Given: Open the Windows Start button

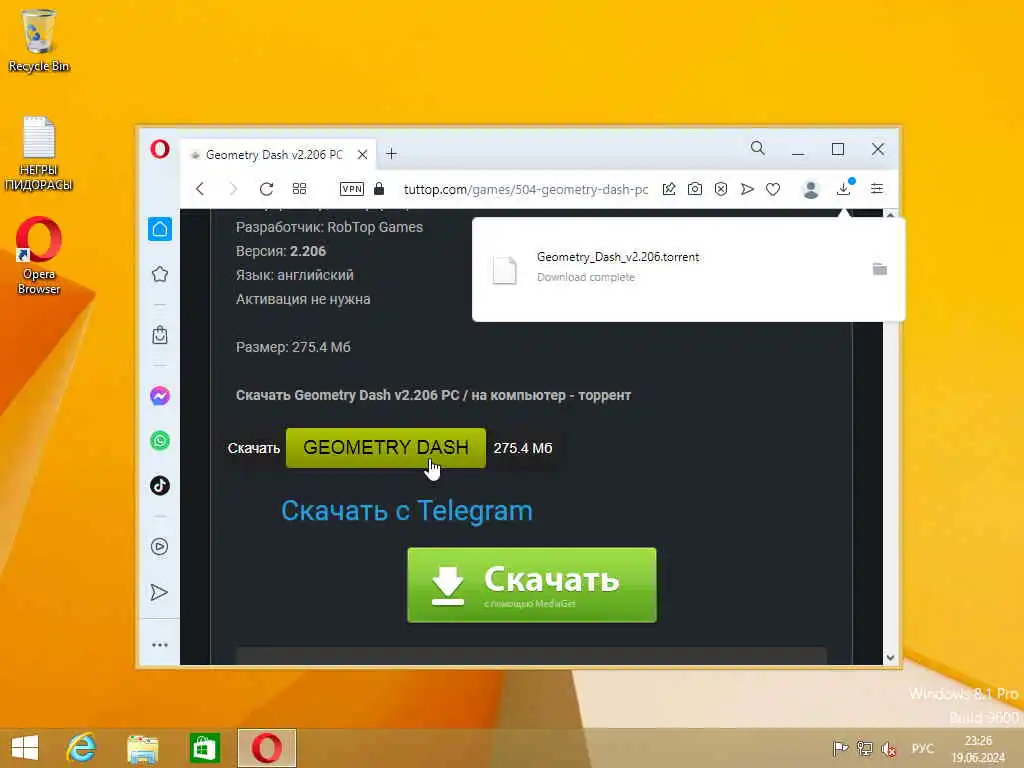Looking at the screenshot, I should coord(25,748).
